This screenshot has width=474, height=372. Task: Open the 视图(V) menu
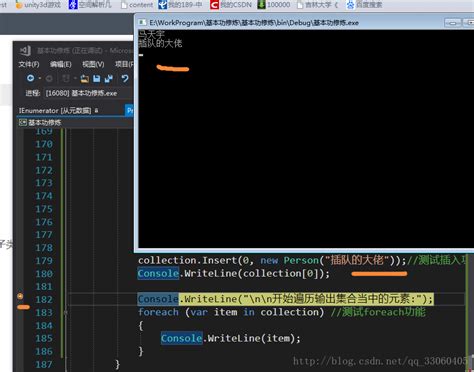click(93, 64)
